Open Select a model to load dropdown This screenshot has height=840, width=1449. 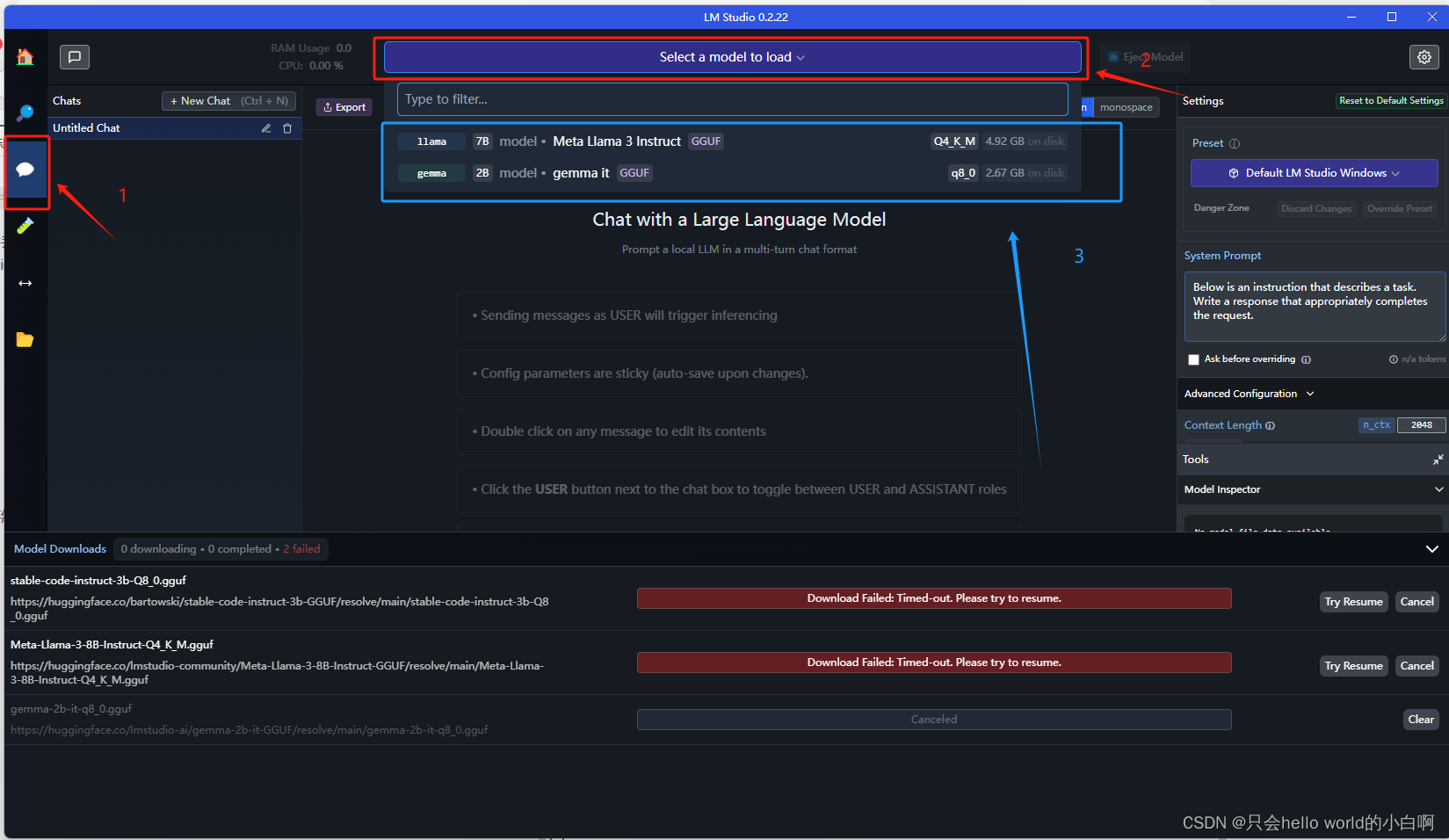tap(732, 57)
